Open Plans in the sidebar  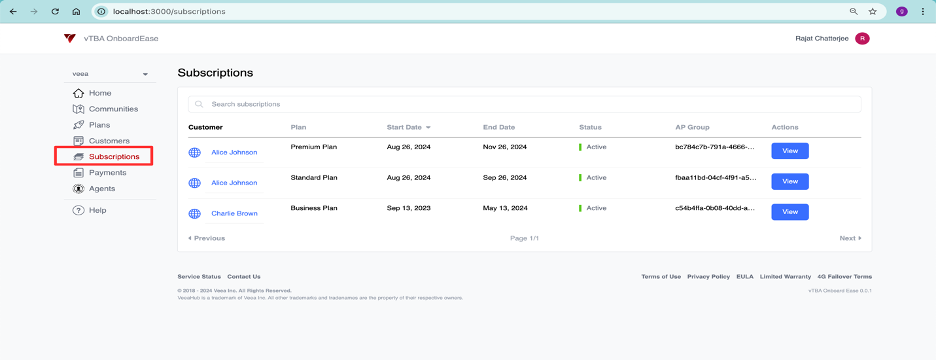100,125
